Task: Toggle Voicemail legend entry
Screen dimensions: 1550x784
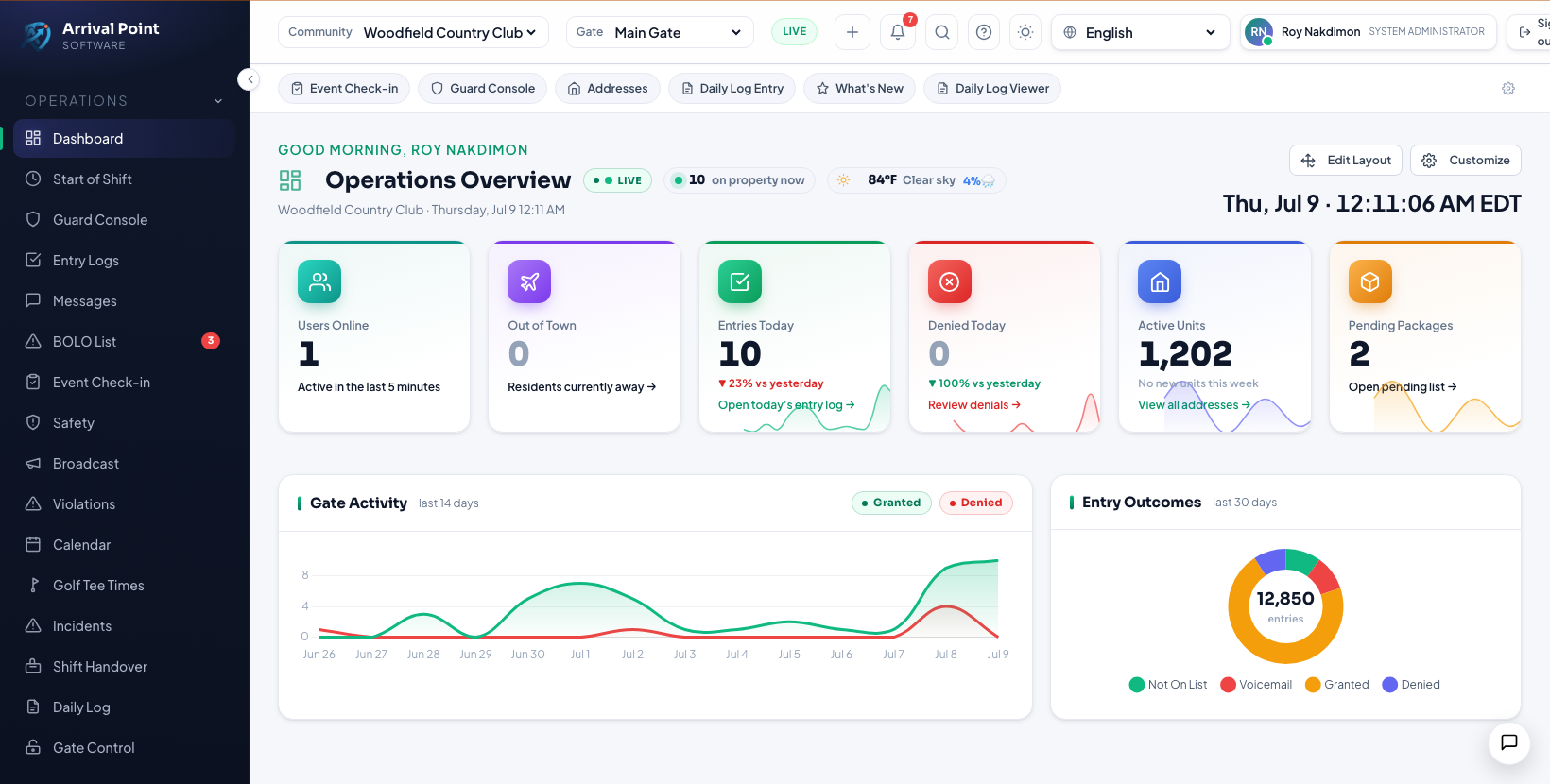Action: [x=1256, y=685]
